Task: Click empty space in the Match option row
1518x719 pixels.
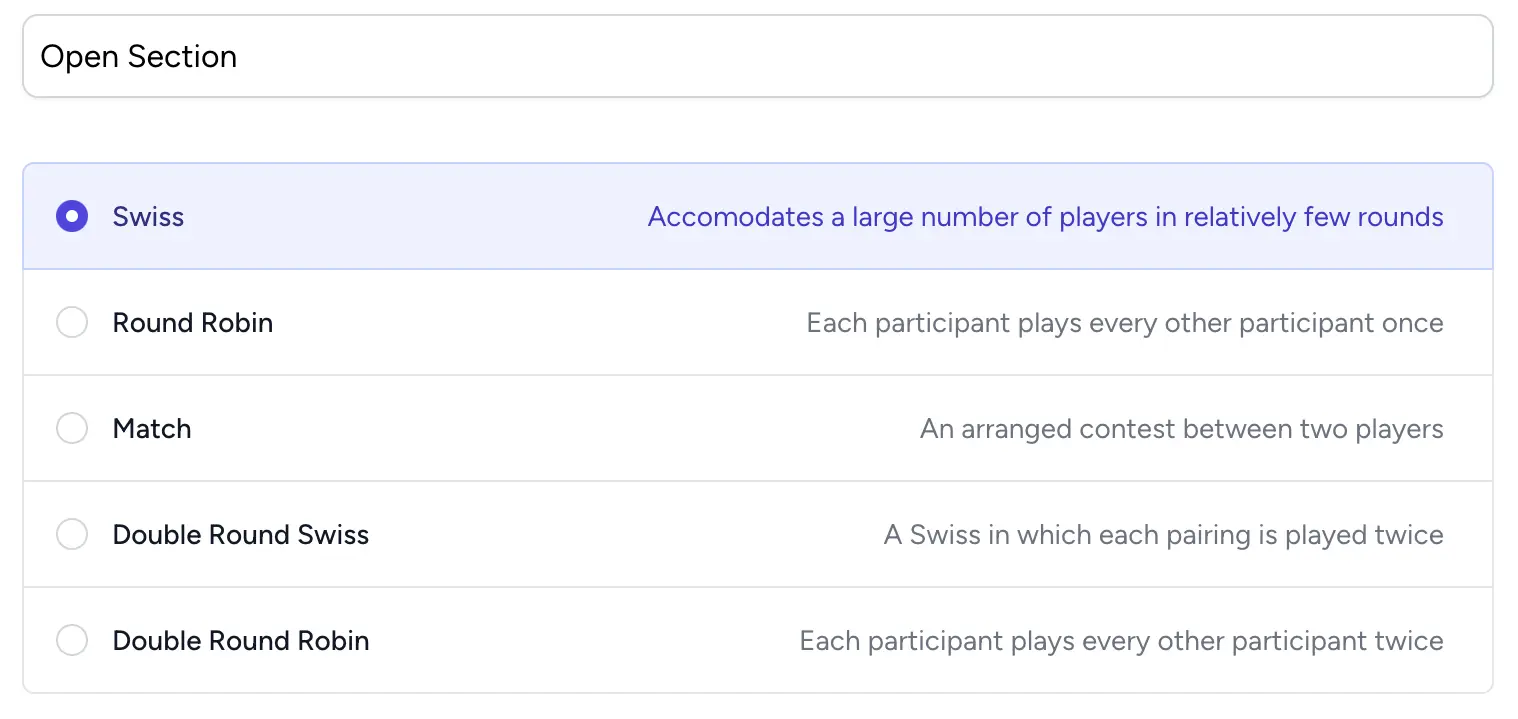Action: click(550, 429)
